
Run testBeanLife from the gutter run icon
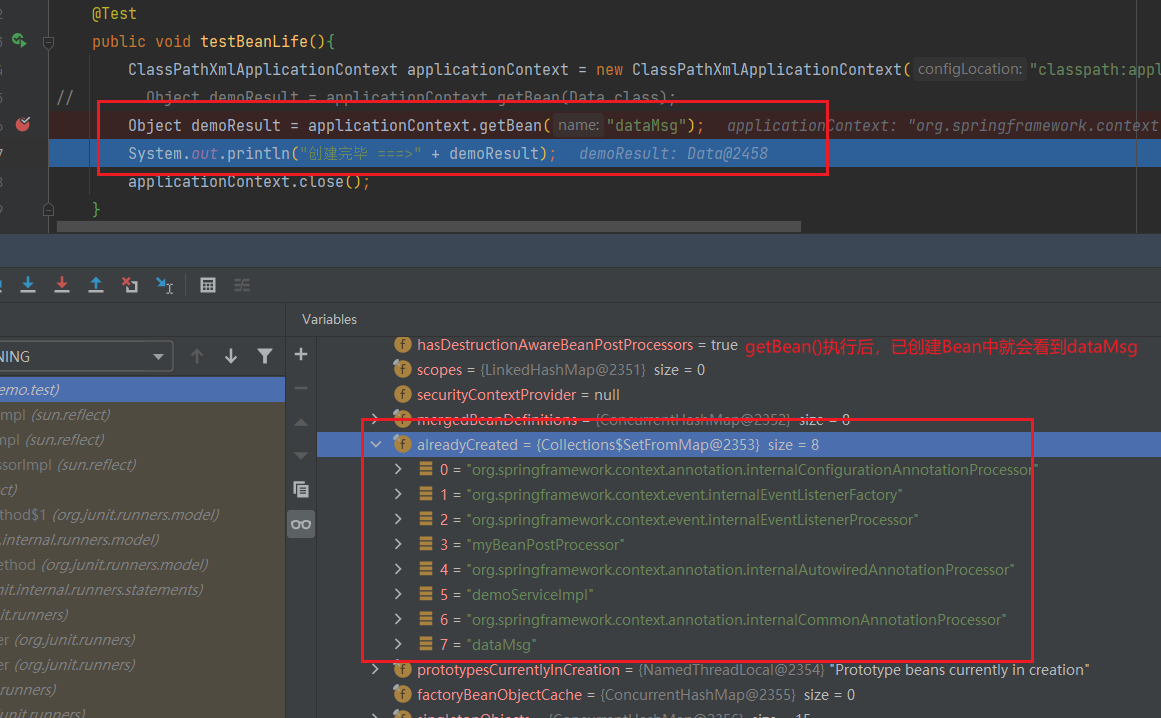[19, 41]
